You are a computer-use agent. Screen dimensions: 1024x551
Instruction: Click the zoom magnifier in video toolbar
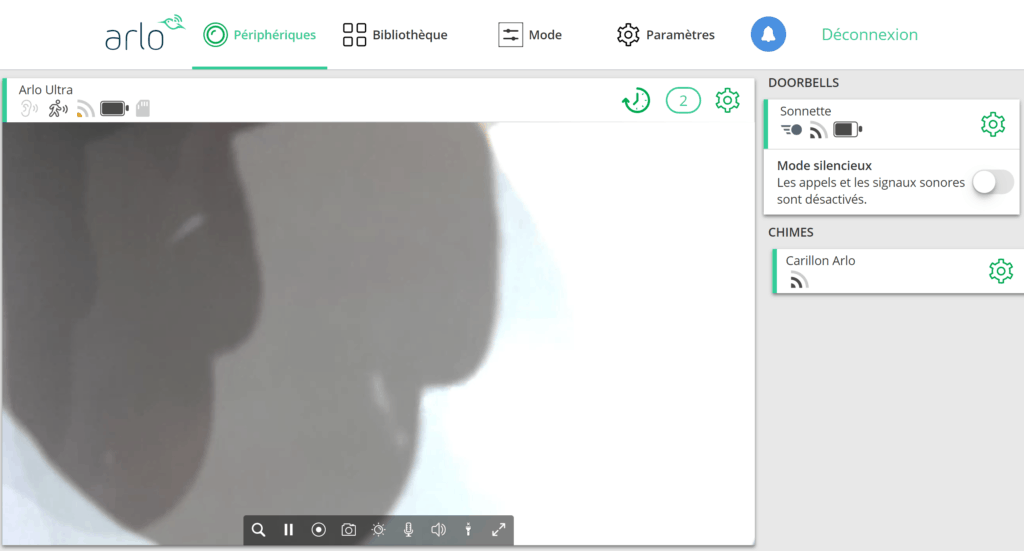click(259, 530)
